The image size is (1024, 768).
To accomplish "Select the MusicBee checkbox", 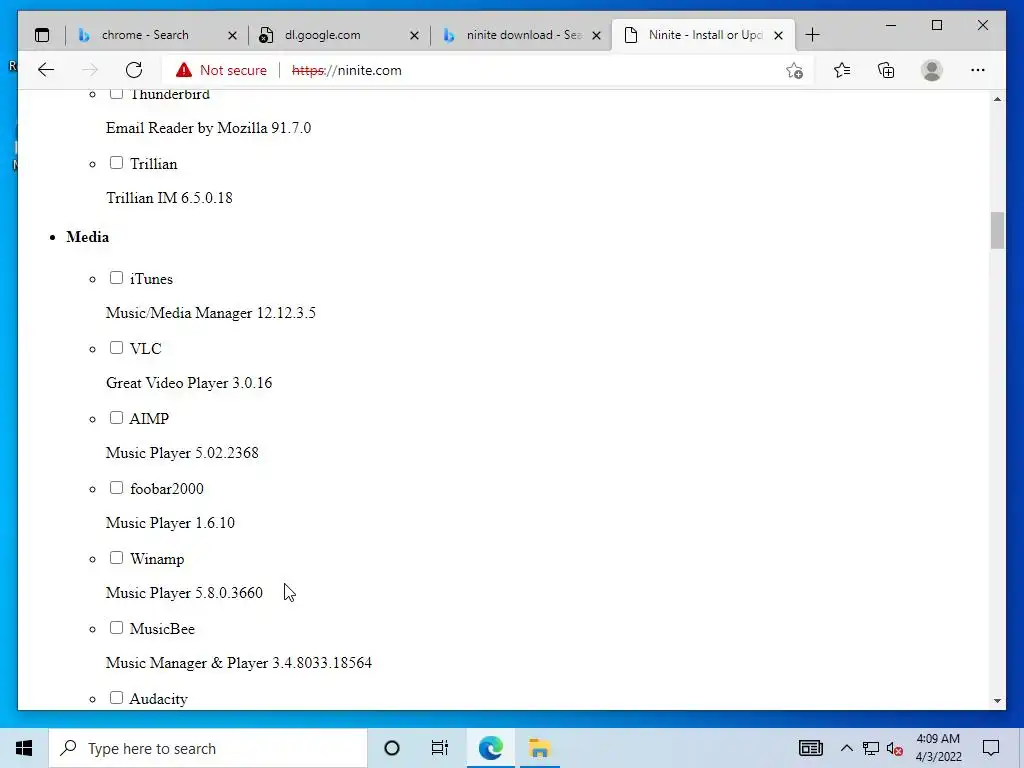I will pyautogui.click(x=116, y=628).
